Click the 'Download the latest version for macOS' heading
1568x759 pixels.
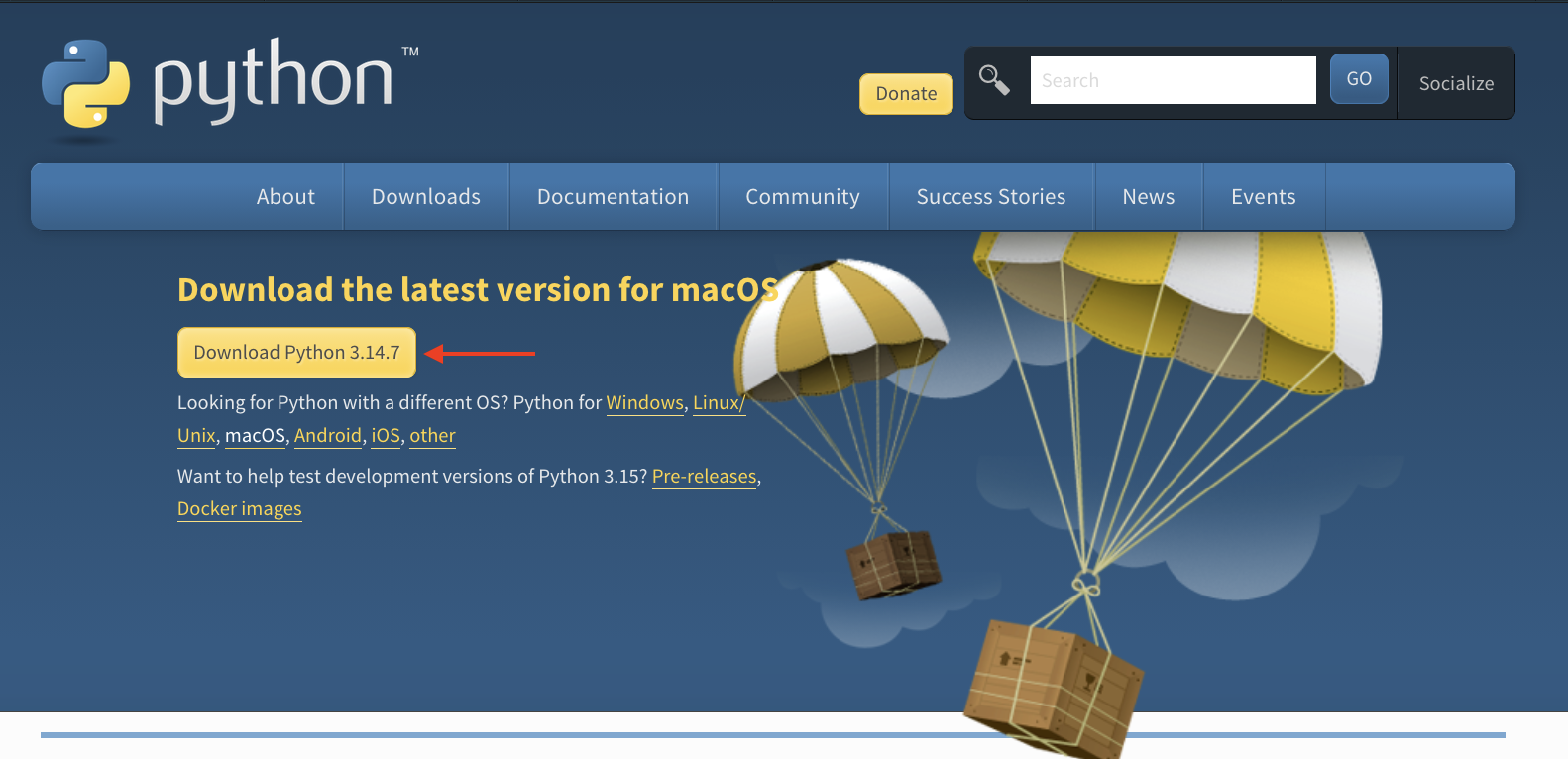[x=478, y=290]
